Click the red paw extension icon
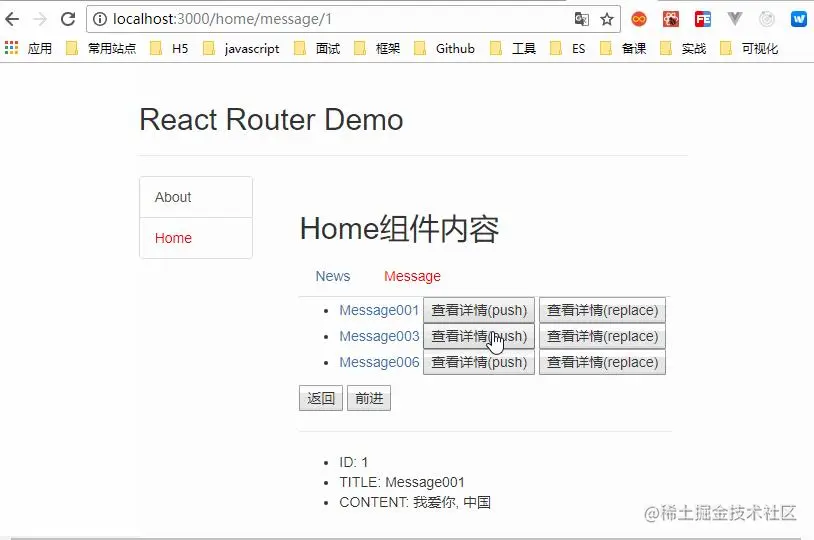The height and width of the screenshot is (540, 814). click(x=671, y=19)
